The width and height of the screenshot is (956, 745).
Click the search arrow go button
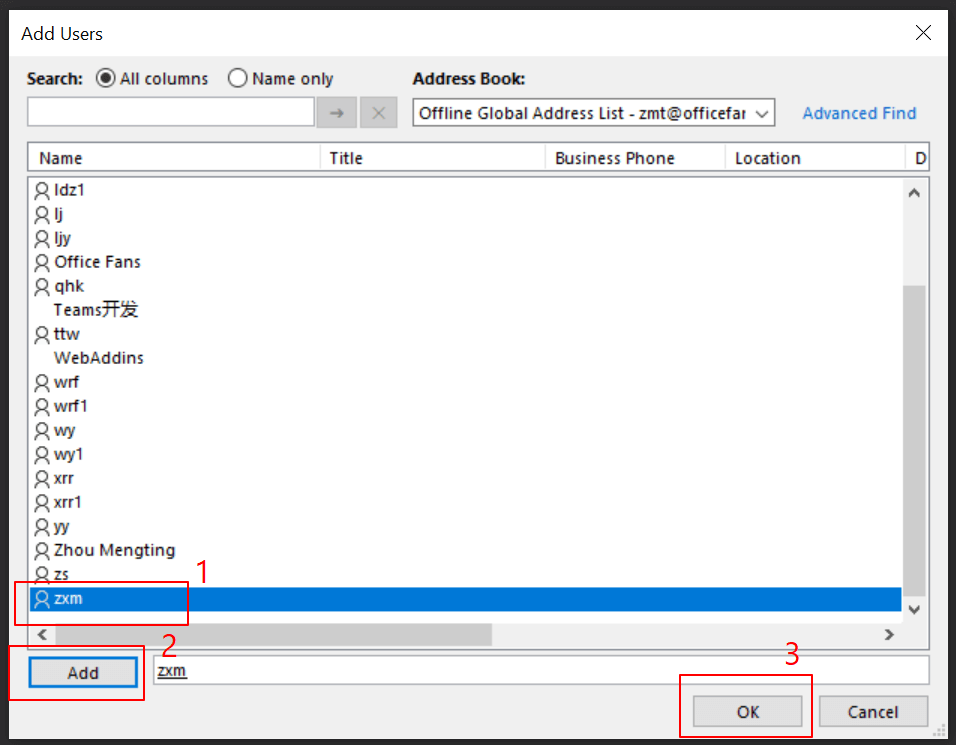point(336,113)
